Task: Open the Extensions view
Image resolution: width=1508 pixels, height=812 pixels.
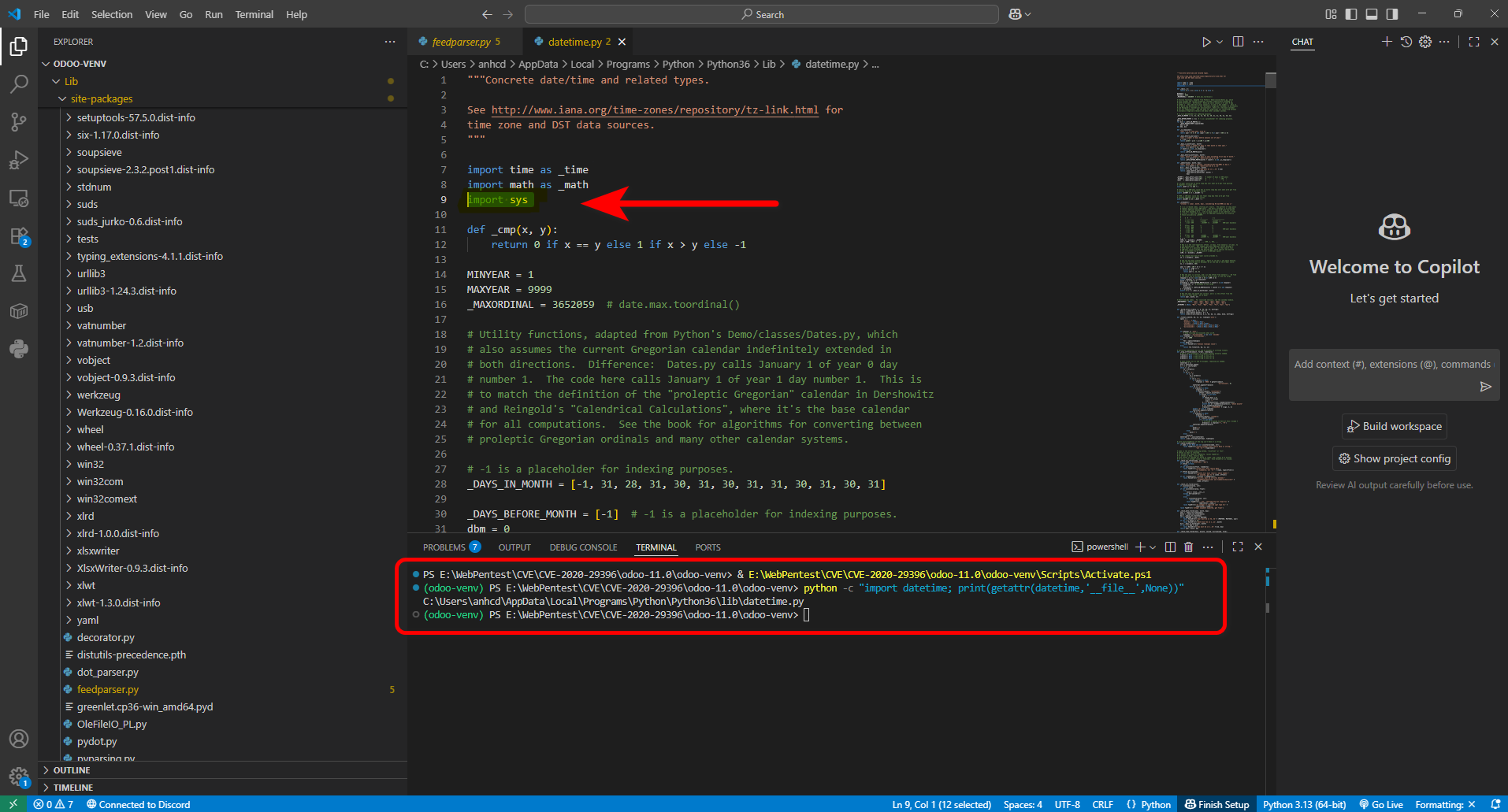Action: tap(19, 236)
